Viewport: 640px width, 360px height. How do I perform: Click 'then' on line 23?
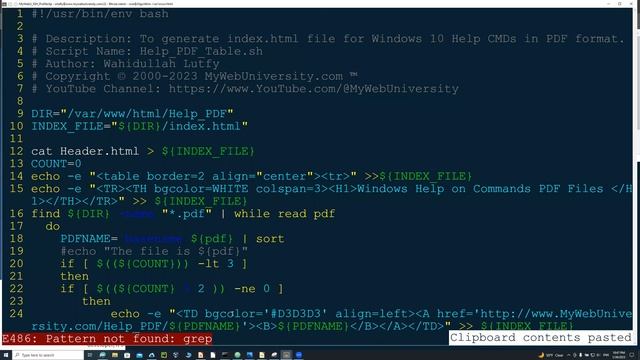pyautogui.click(x=96, y=301)
